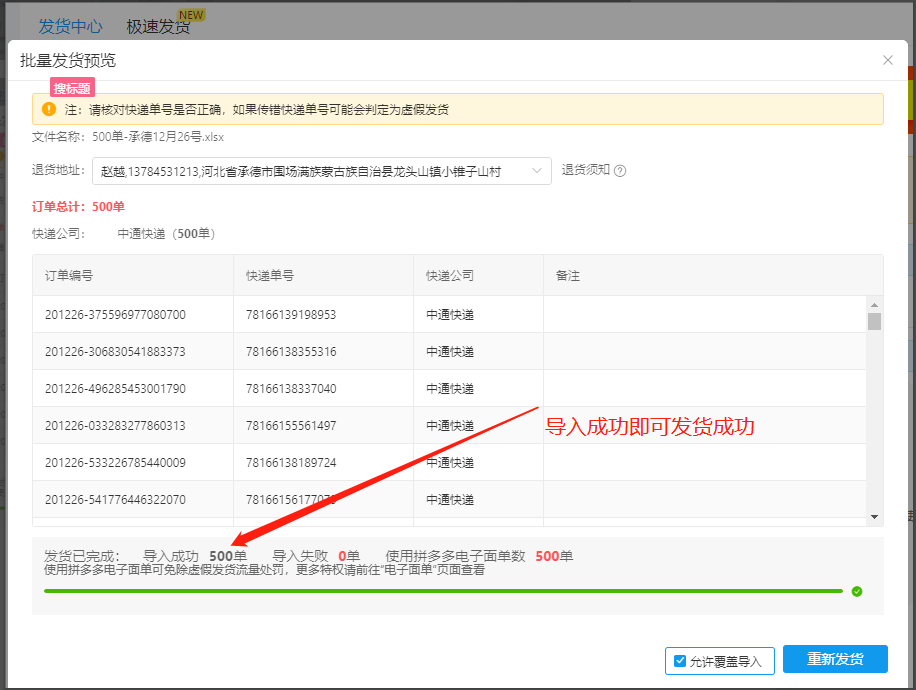Click tracking number 78166138355316

291,352
